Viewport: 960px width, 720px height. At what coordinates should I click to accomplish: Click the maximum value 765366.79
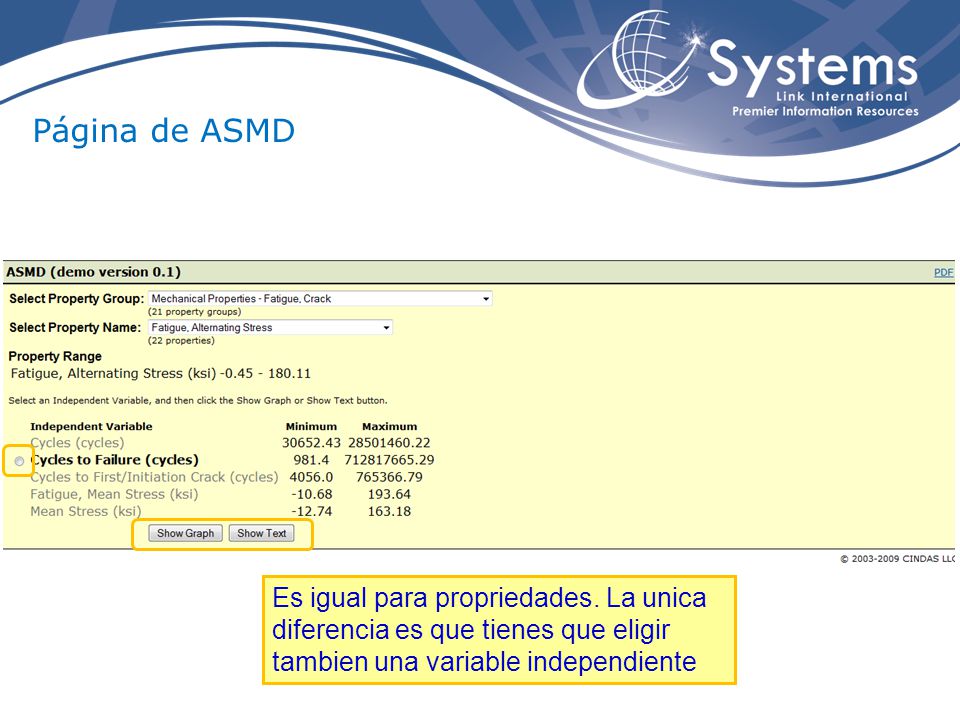[x=389, y=477]
